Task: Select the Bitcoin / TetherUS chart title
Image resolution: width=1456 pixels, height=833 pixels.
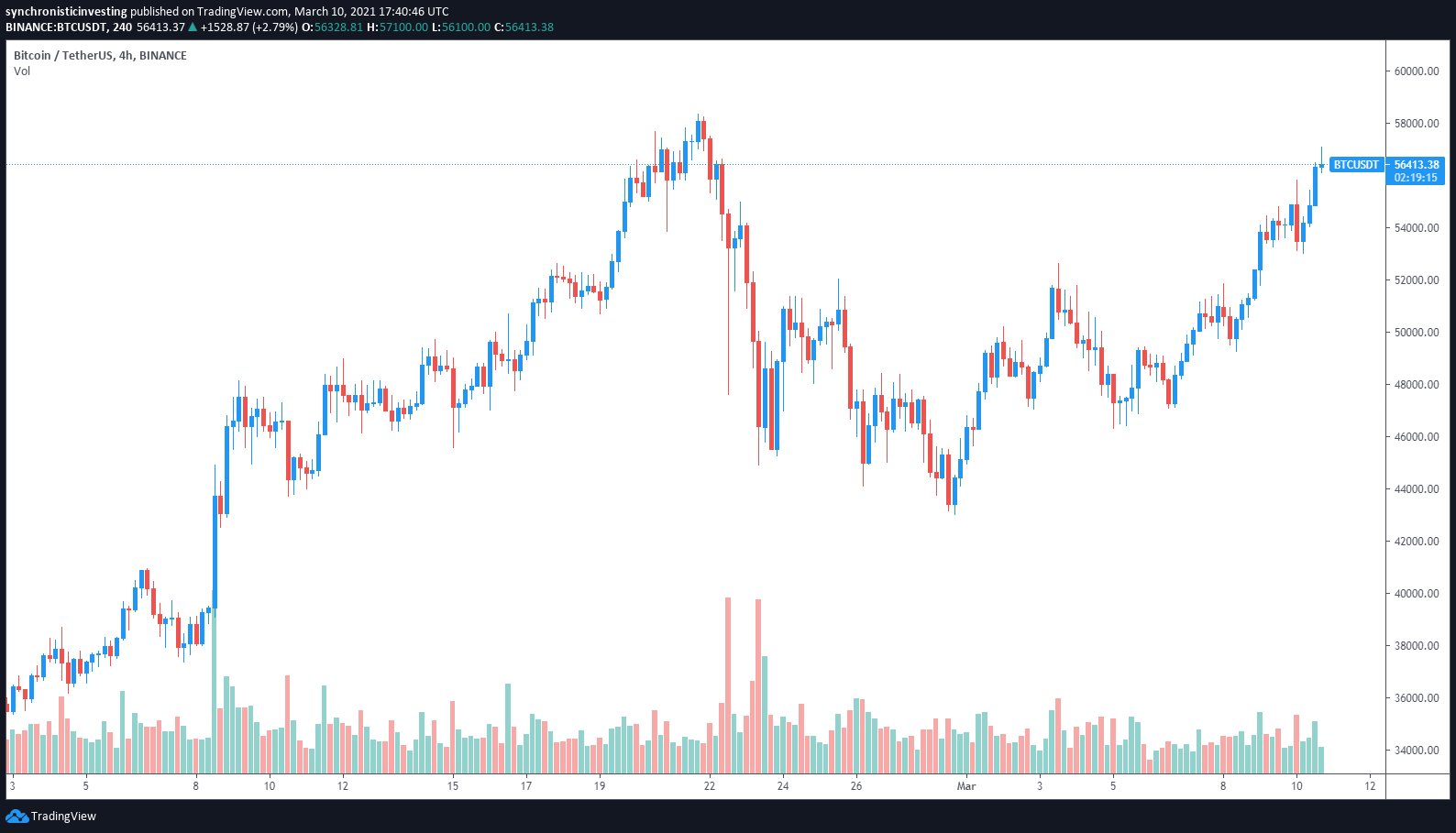Action: tap(100, 56)
